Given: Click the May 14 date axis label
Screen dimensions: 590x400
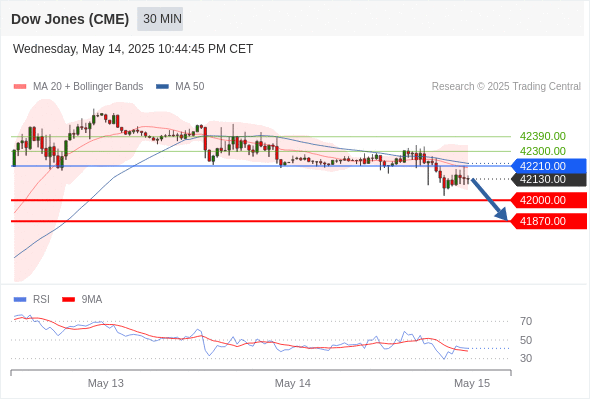Looking at the screenshot, I should coord(293,383).
